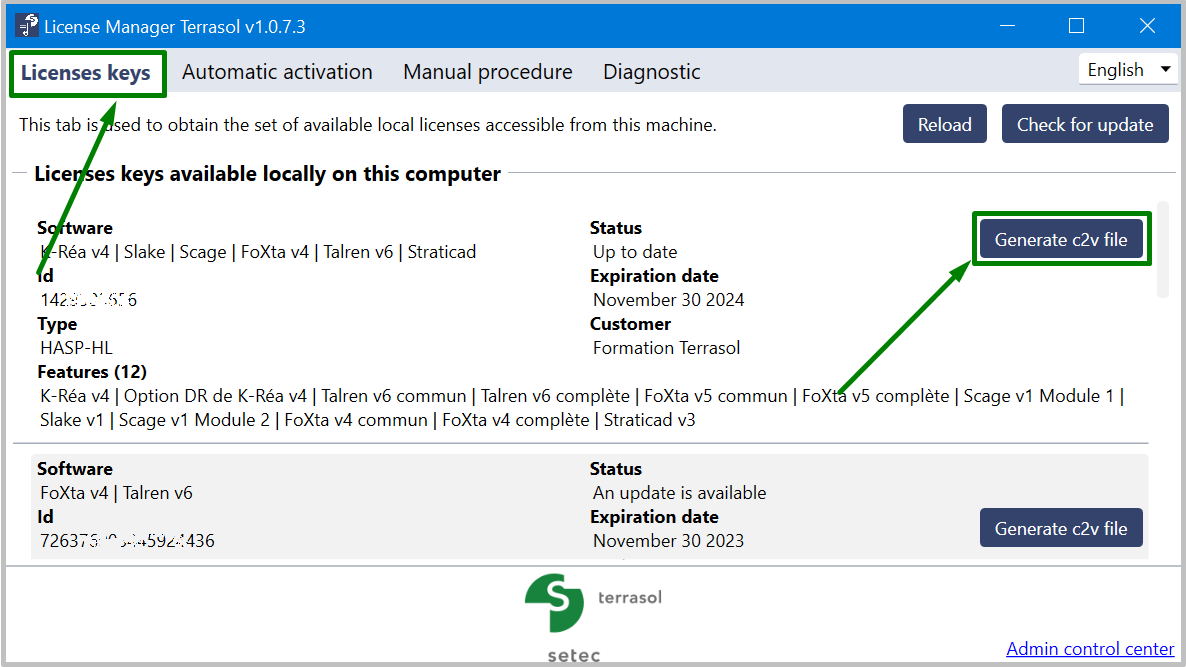This screenshot has height=667, width=1186.
Task: Select the 'FoXta v4 | Talren v6' software text
Action: 116,493
